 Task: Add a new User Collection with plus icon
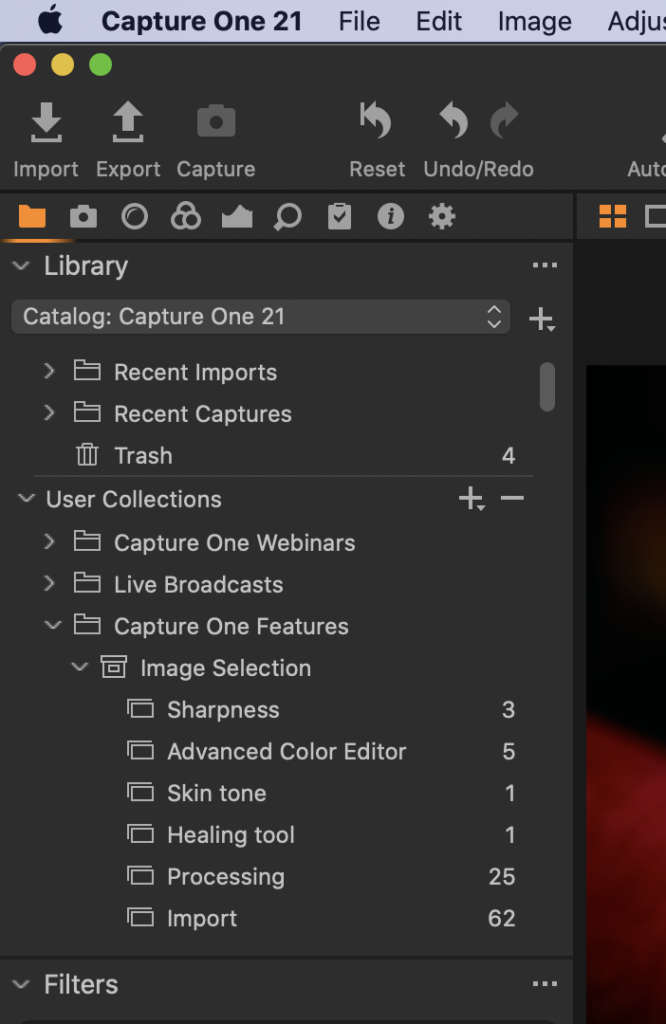471,499
